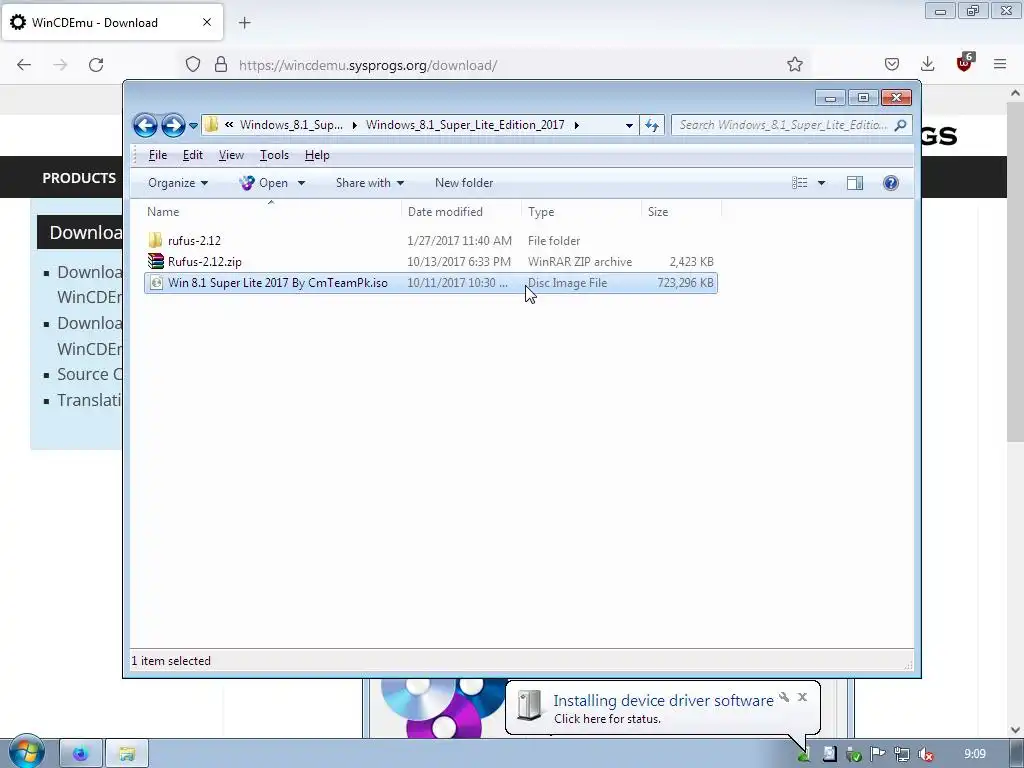Close the WinCDEmu - Download tab
The image size is (1024, 768).
pos(207,22)
